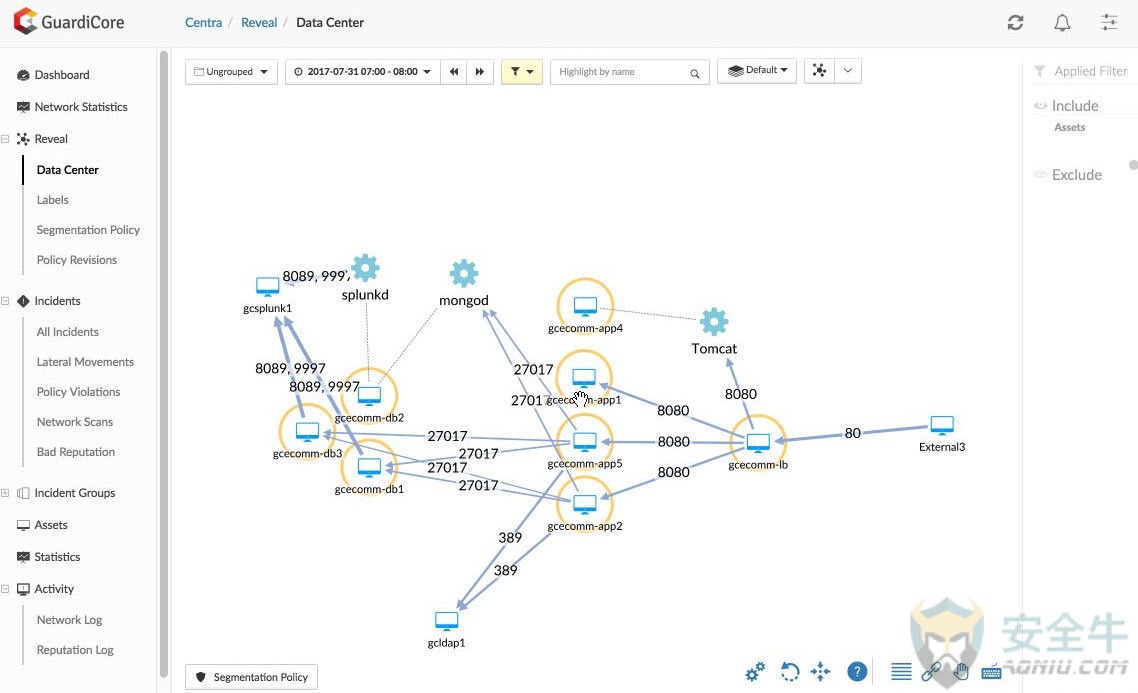Select the gcecomm-db1 asset node
This screenshot has height=693, width=1138.
click(369, 467)
